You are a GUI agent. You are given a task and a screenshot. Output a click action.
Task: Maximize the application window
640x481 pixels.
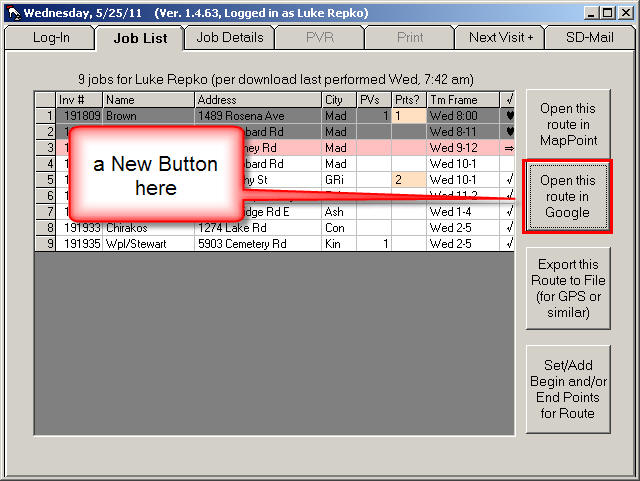pyautogui.click(x=609, y=12)
